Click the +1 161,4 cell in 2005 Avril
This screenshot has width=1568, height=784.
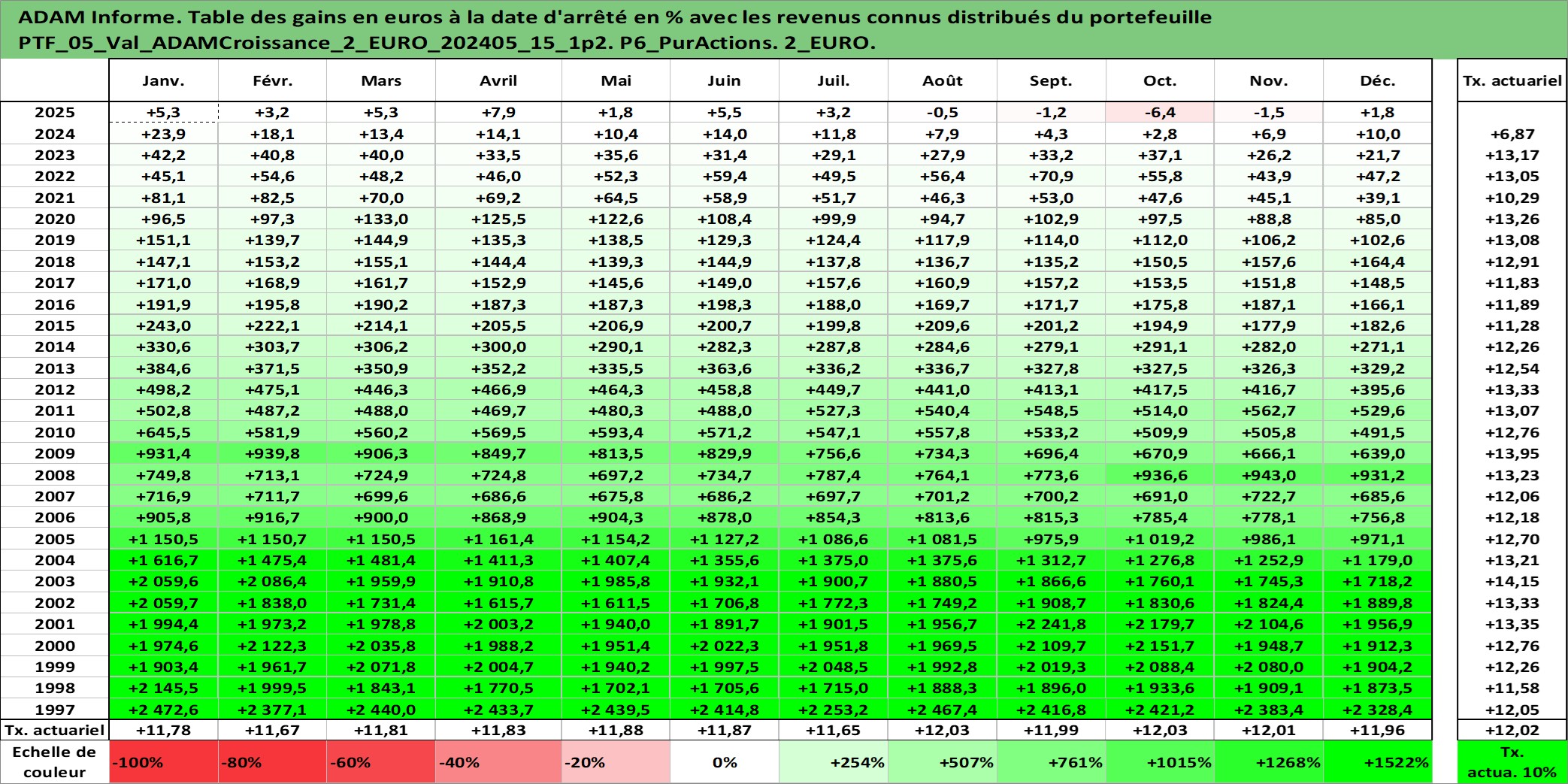pos(498,539)
